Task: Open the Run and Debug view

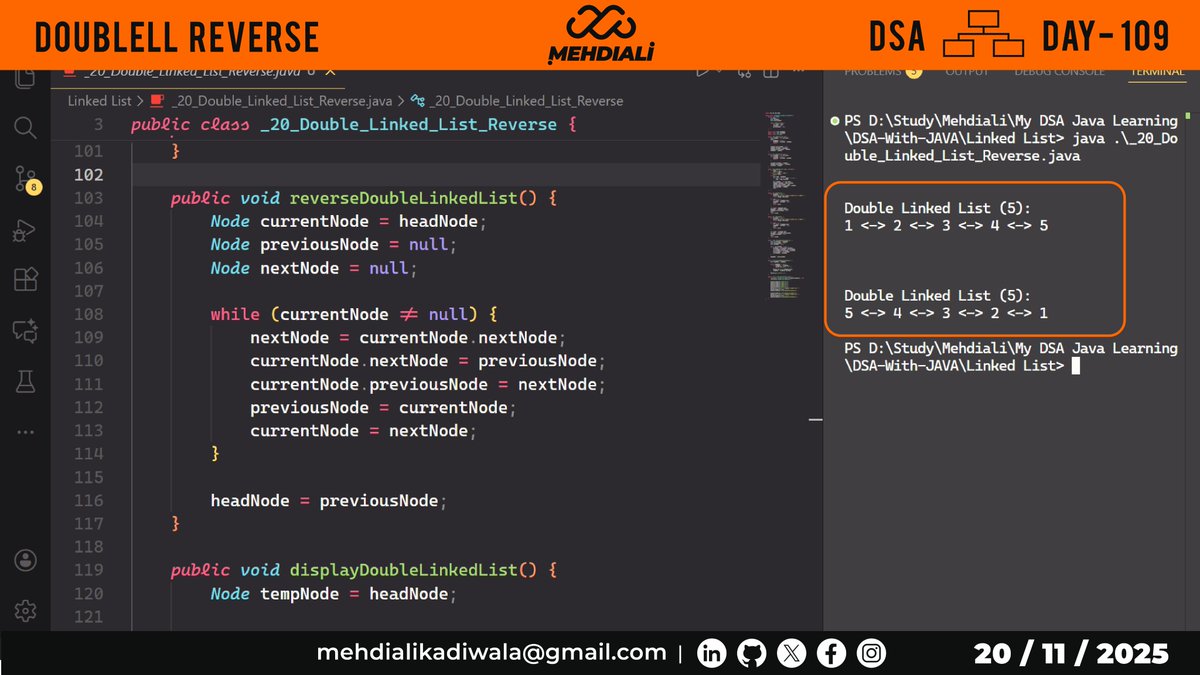Action: click(26, 230)
